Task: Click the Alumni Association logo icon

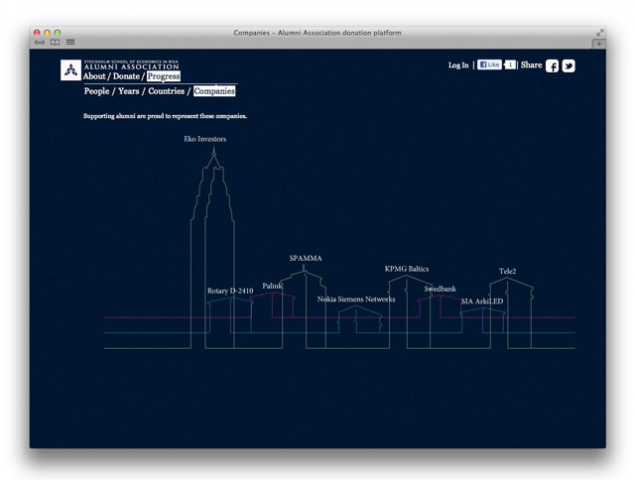Action: [70, 69]
